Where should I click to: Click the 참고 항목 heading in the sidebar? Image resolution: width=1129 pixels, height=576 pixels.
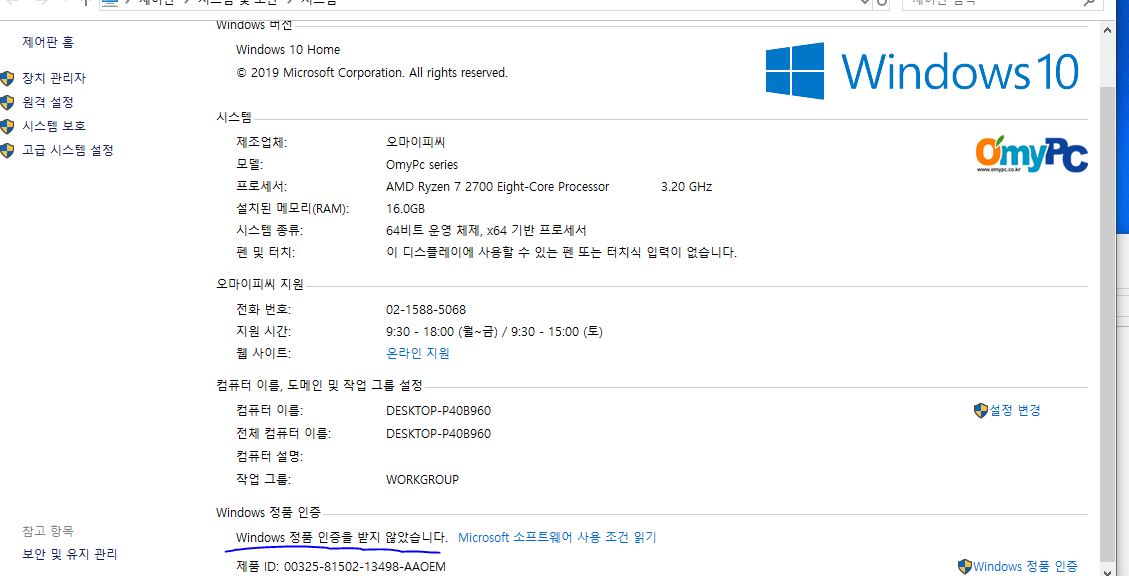[x=48, y=531]
